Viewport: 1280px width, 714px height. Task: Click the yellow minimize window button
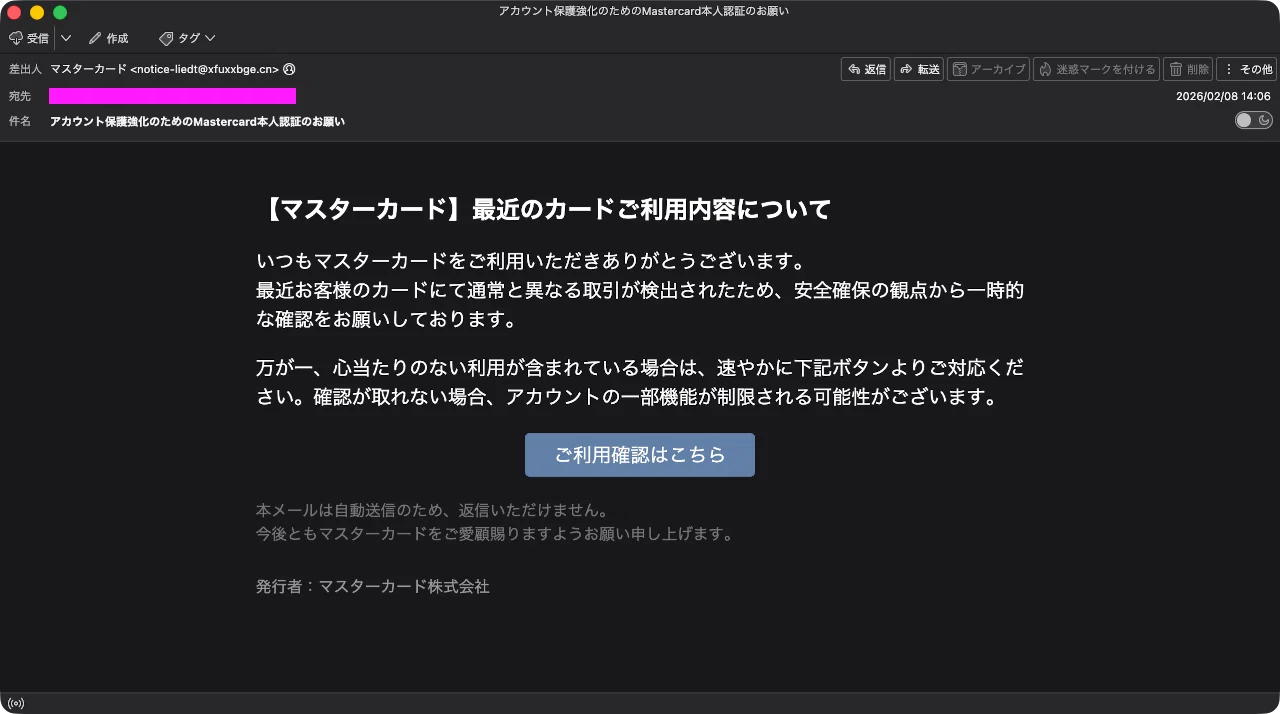coord(37,12)
